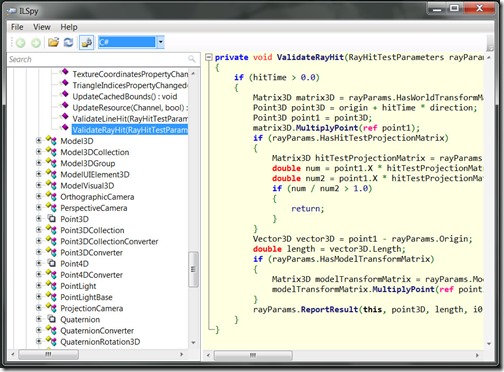Viewport: 504px width, 372px height.
Task: Click the Model3DCollection class icon
Action: (x=51, y=152)
